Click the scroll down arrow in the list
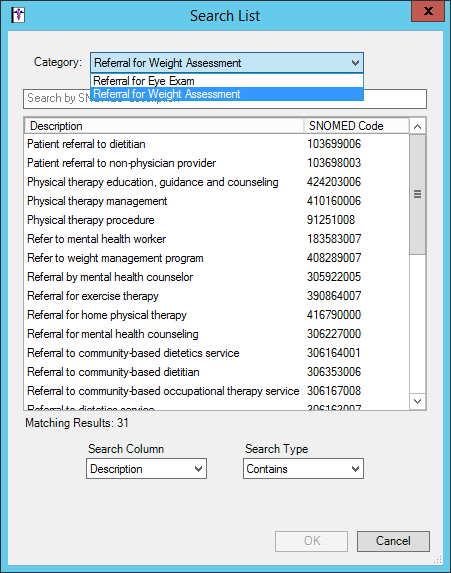Image resolution: width=451 pixels, height=573 pixels. point(417,401)
